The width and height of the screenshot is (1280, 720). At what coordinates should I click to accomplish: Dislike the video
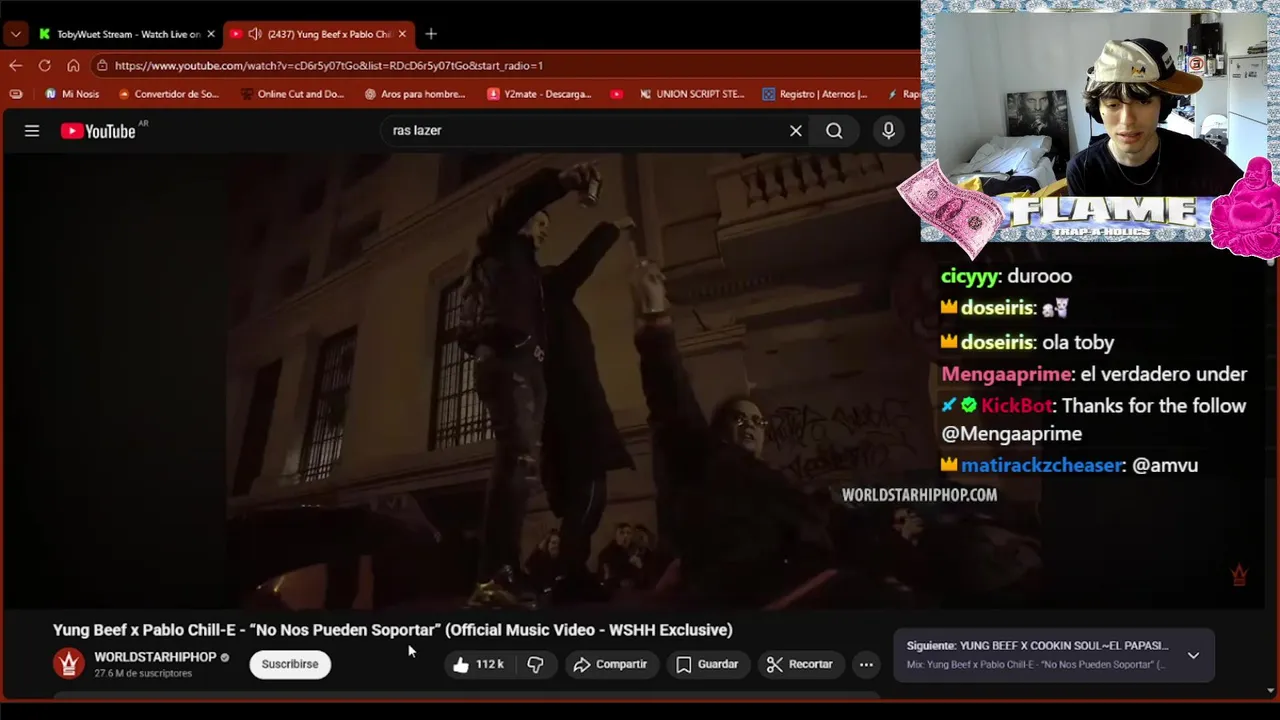click(x=535, y=664)
